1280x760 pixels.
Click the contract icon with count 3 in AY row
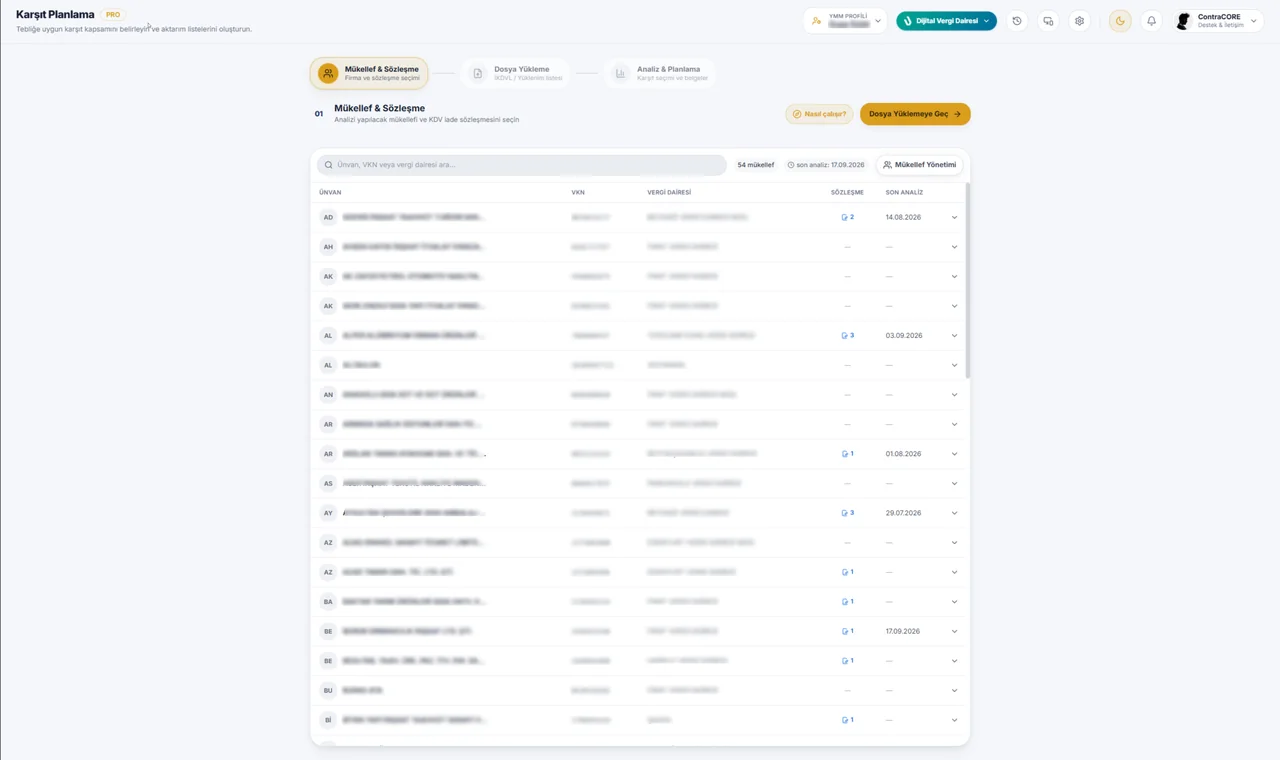pos(848,513)
